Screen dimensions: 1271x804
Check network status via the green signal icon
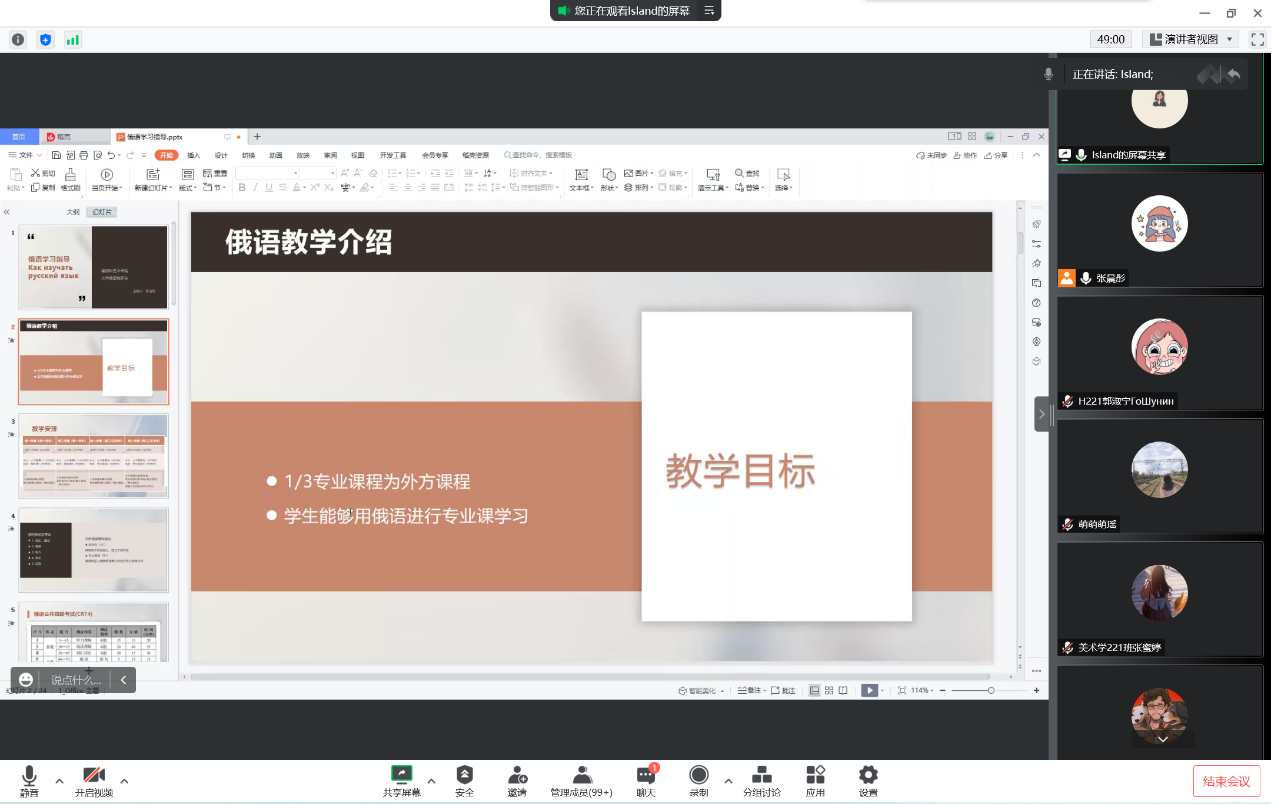coord(73,40)
